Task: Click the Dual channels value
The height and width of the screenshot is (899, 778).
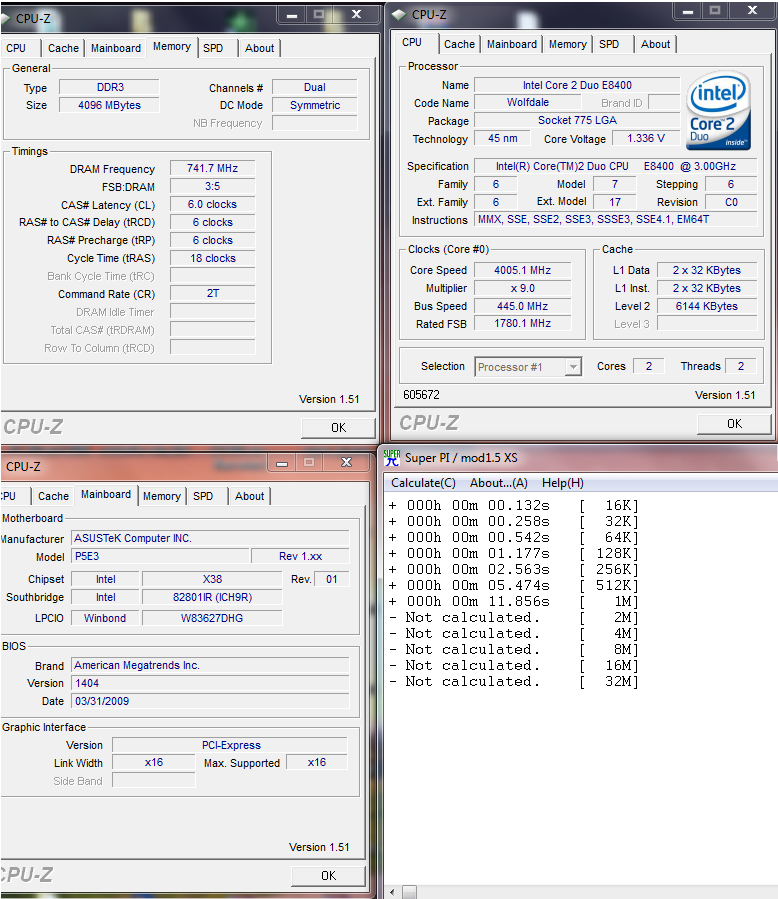Action: pyautogui.click(x=315, y=88)
